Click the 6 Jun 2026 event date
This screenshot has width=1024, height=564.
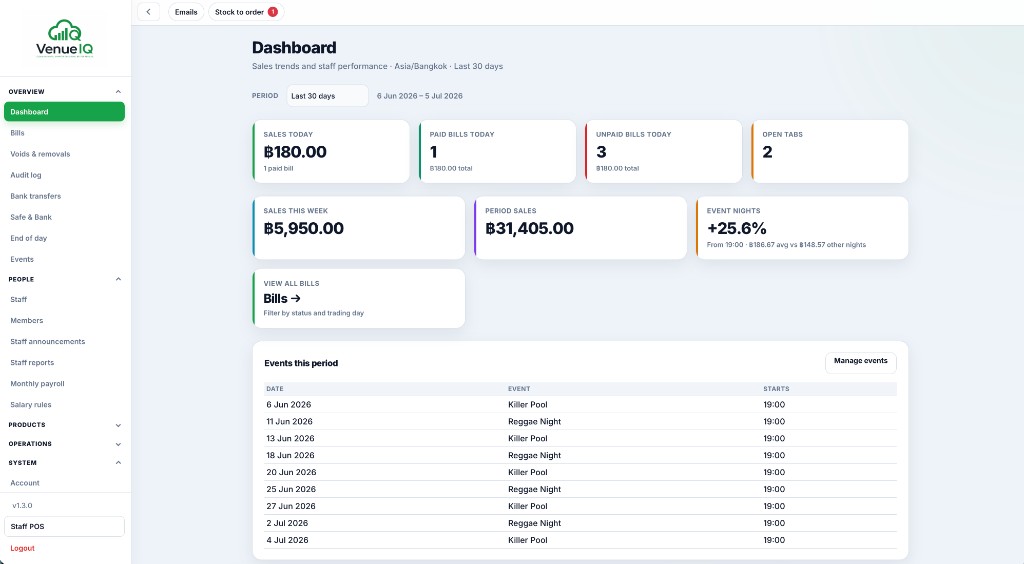point(289,405)
